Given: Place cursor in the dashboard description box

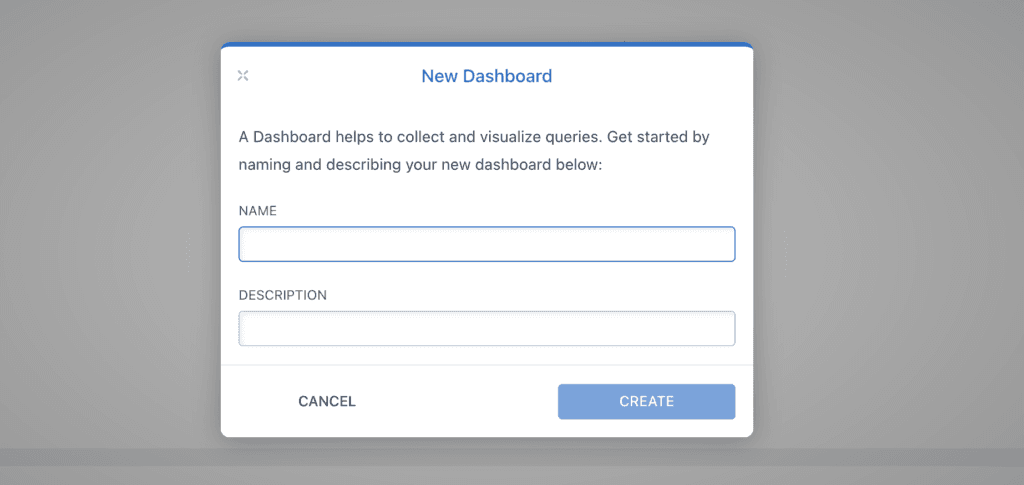Looking at the screenshot, I should (x=487, y=328).
